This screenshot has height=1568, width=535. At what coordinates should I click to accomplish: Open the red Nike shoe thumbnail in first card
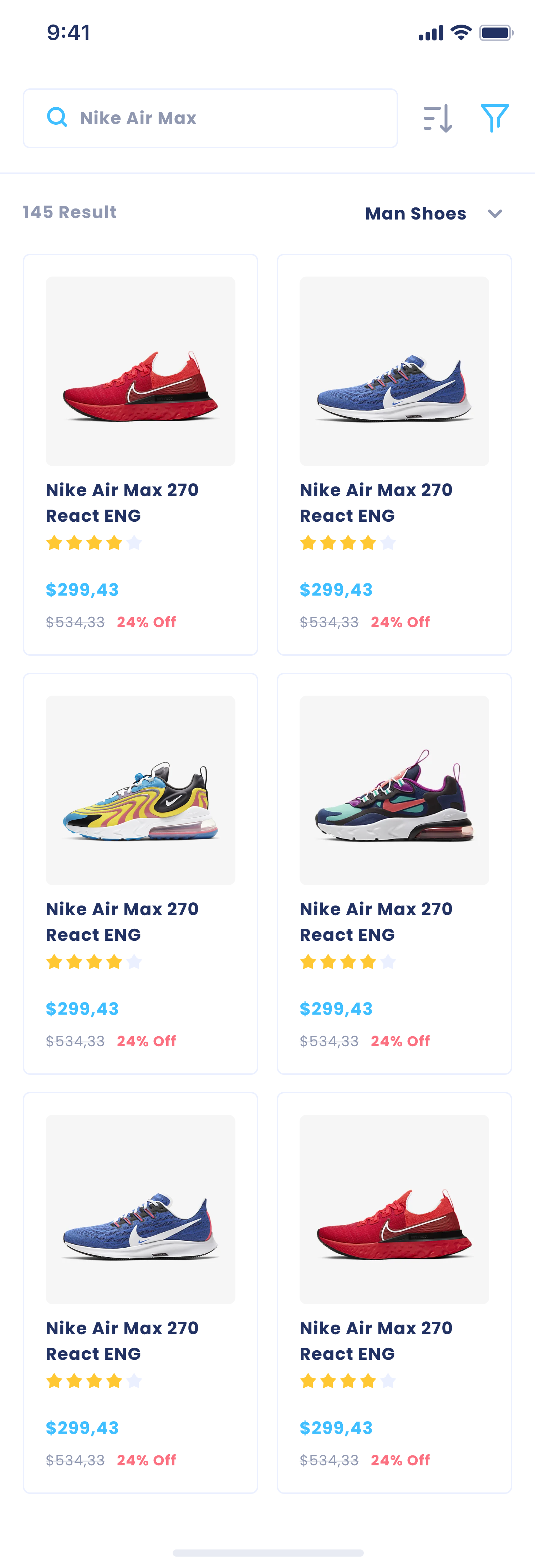pyautogui.click(x=140, y=371)
